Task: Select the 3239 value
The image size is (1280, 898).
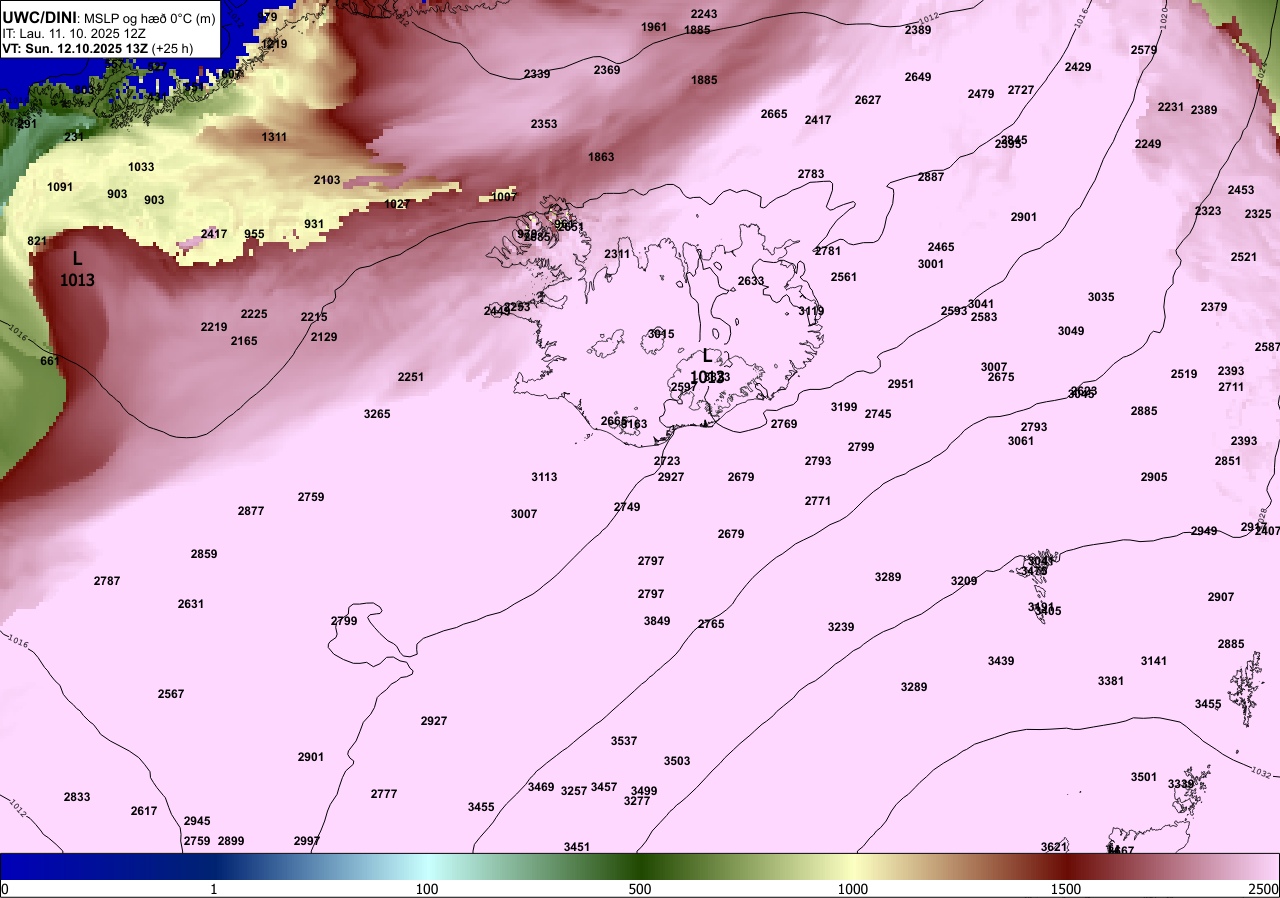Action: (x=841, y=627)
